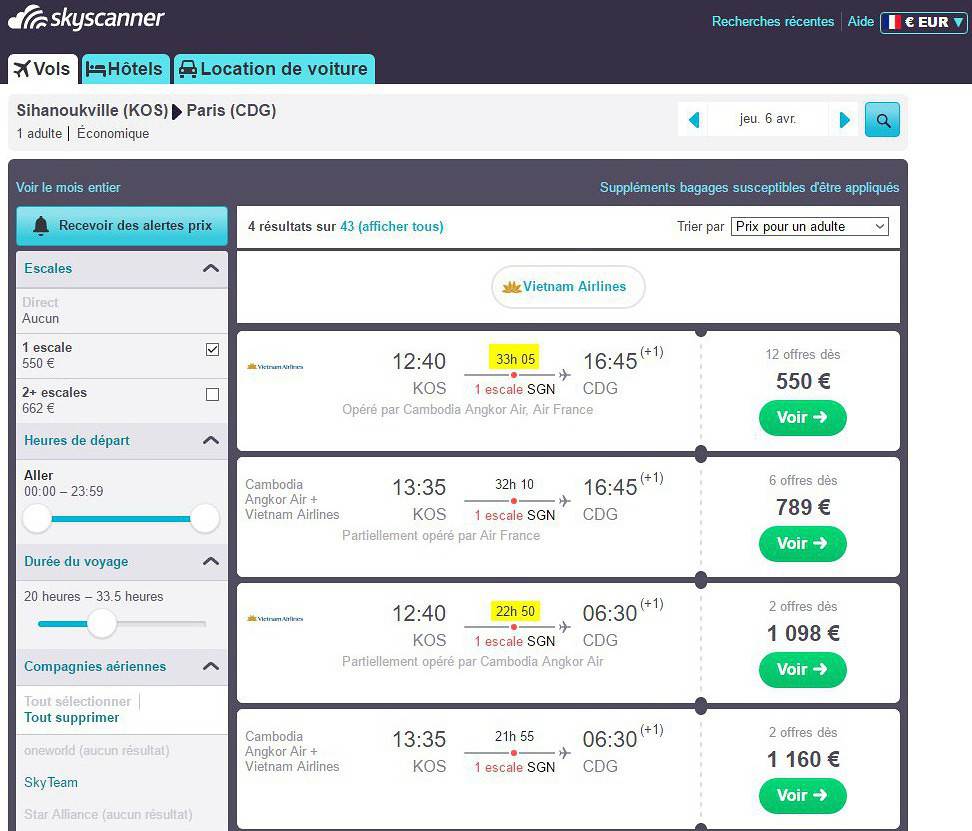Collapse the Escales section

(211, 268)
